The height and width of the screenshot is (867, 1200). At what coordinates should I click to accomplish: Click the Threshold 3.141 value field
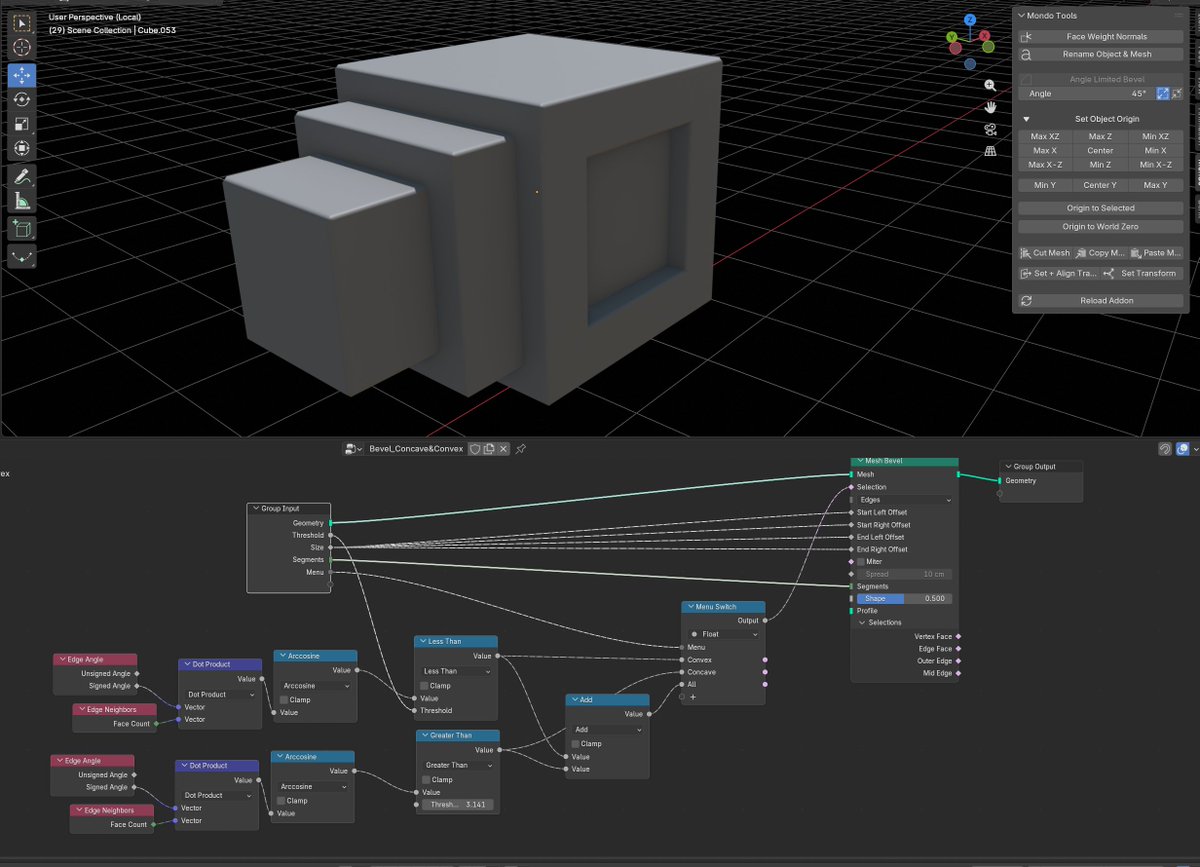[456, 804]
